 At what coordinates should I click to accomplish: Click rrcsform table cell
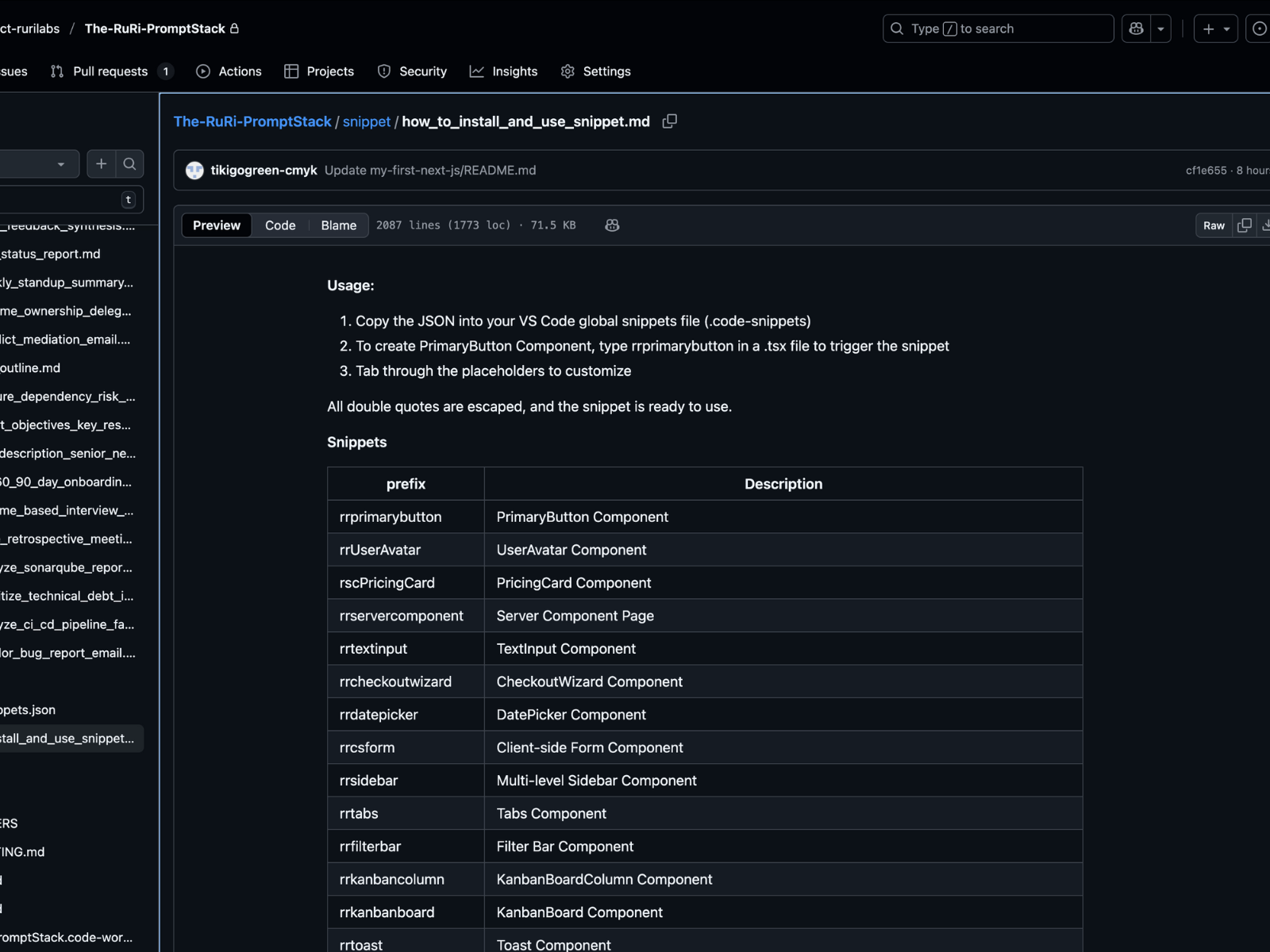(406, 747)
